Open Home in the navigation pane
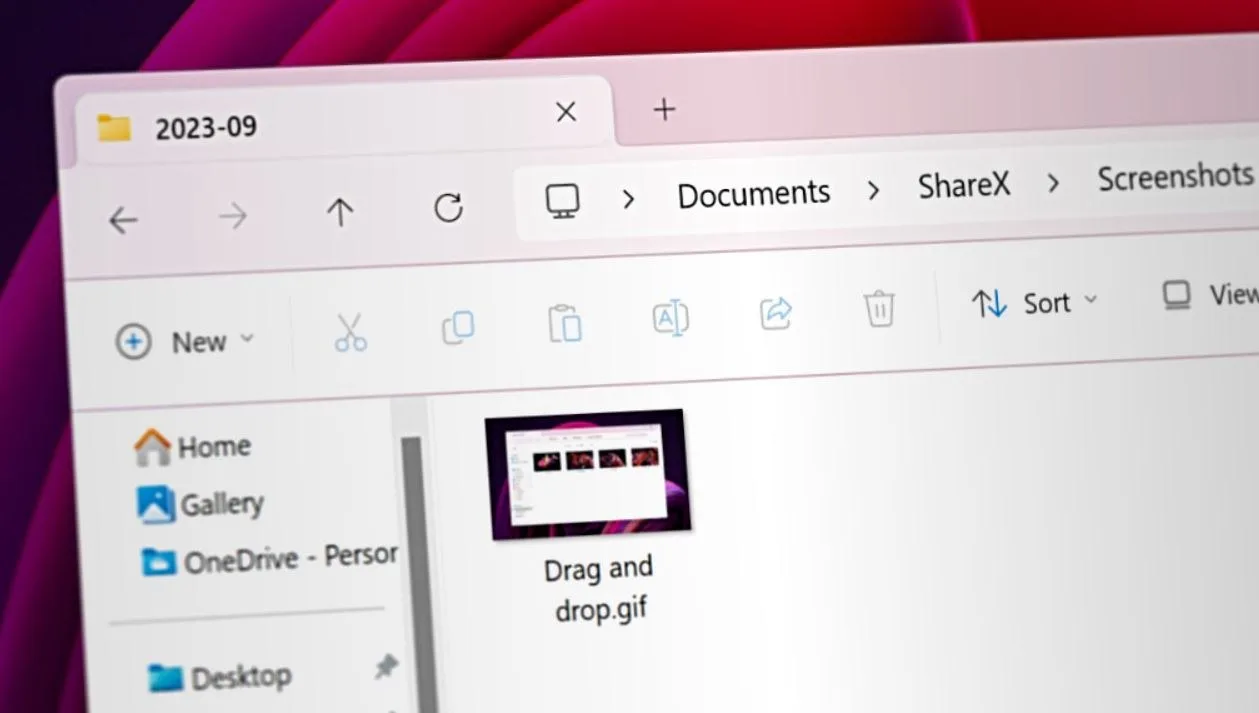This screenshot has height=713, width=1259. [193, 446]
